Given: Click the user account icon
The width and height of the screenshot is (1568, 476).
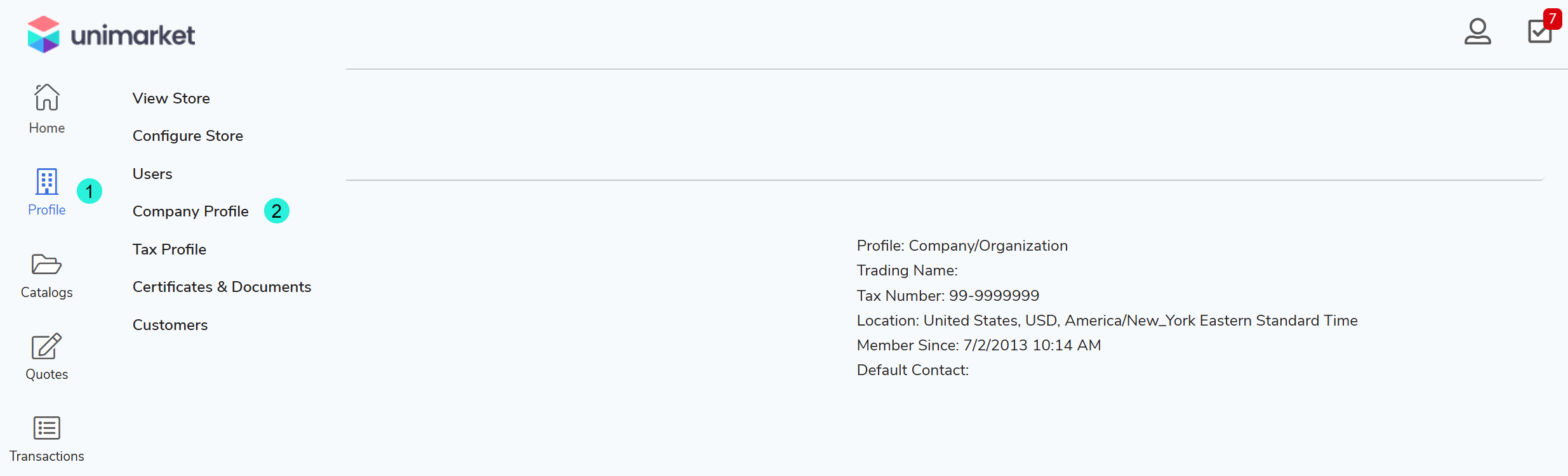Looking at the screenshot, I should [1477, 32].
